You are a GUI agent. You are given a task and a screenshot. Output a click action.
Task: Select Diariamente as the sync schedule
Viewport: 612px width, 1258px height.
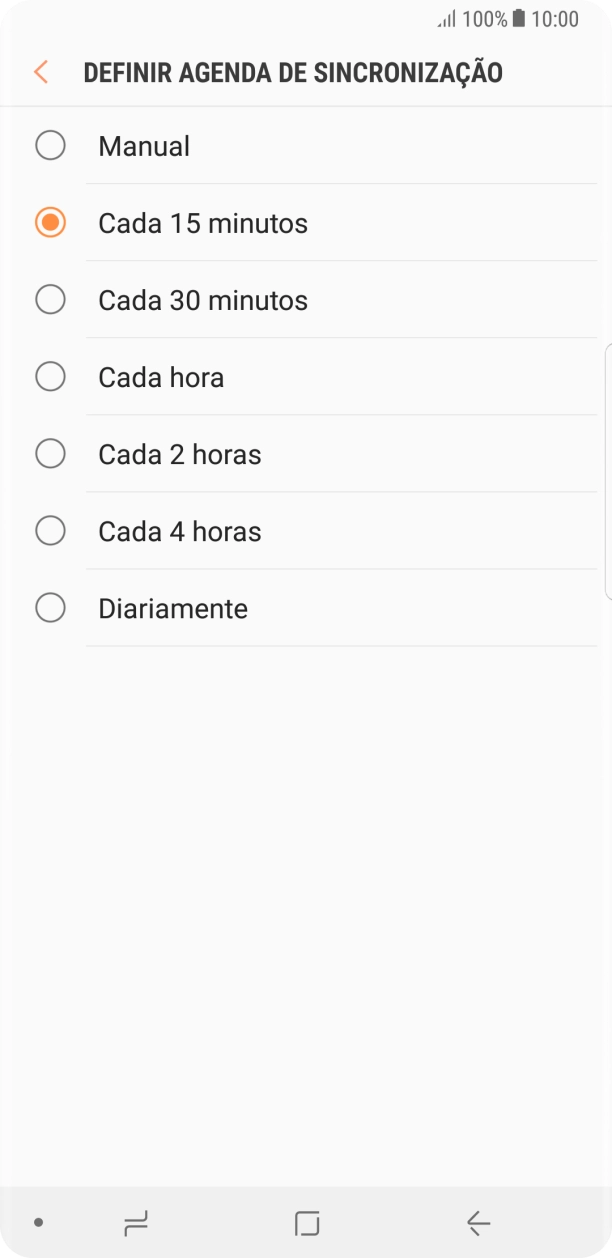point(50,607)
